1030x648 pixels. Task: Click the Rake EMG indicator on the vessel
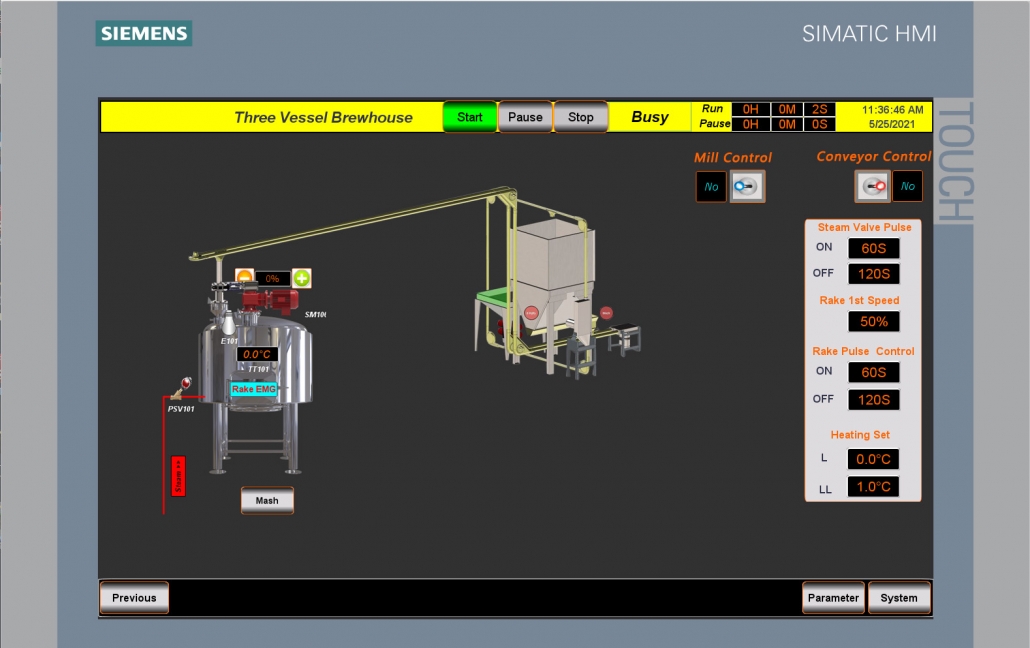(x=254, y=389)
